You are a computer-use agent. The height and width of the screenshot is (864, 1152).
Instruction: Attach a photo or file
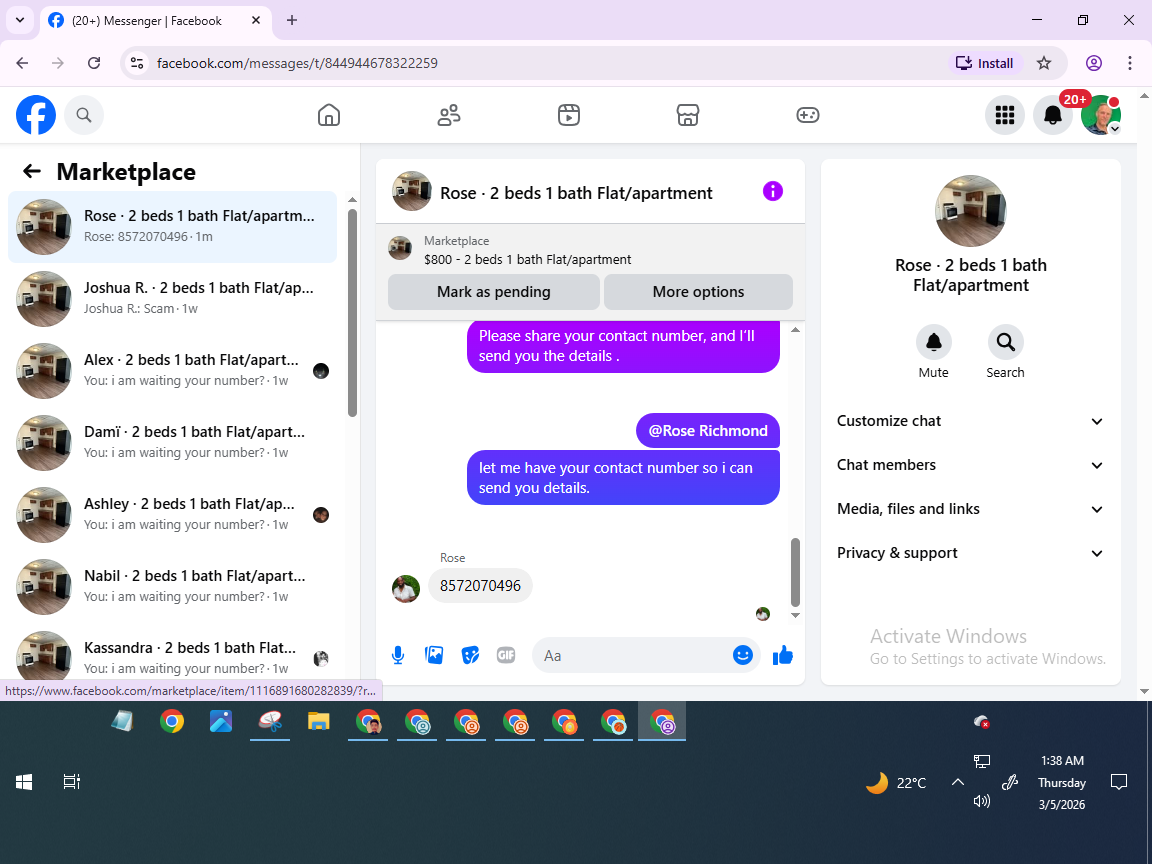434,655
